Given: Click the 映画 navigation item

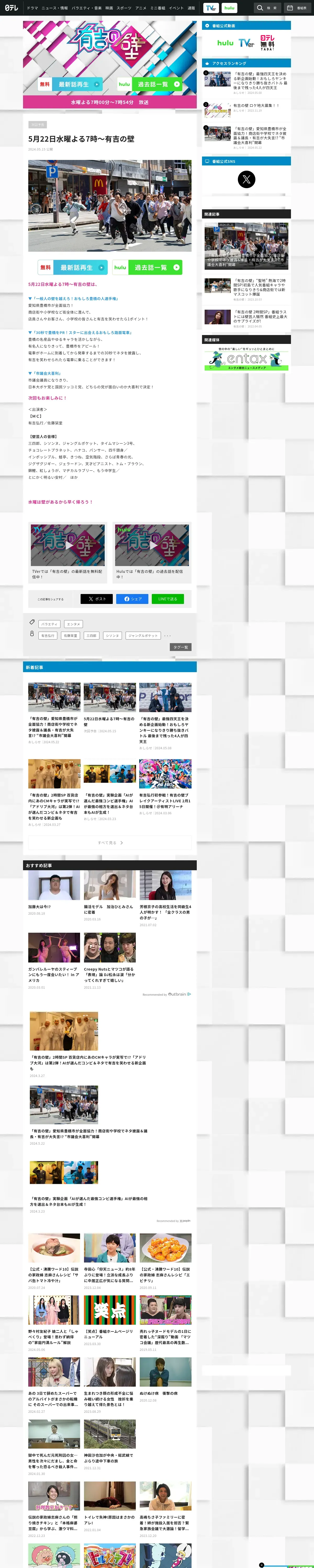Looking at the screenshot, I should click(109, 8).
